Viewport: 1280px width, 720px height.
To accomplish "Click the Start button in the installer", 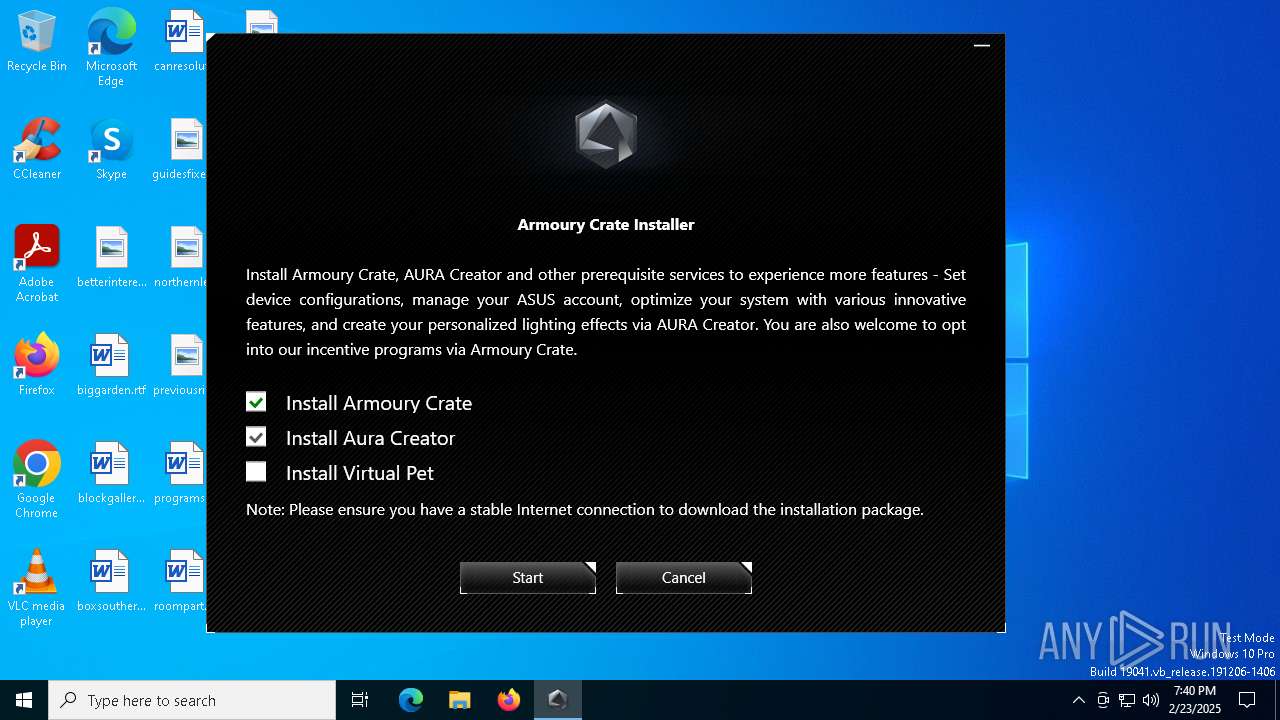I will point(528,578).
